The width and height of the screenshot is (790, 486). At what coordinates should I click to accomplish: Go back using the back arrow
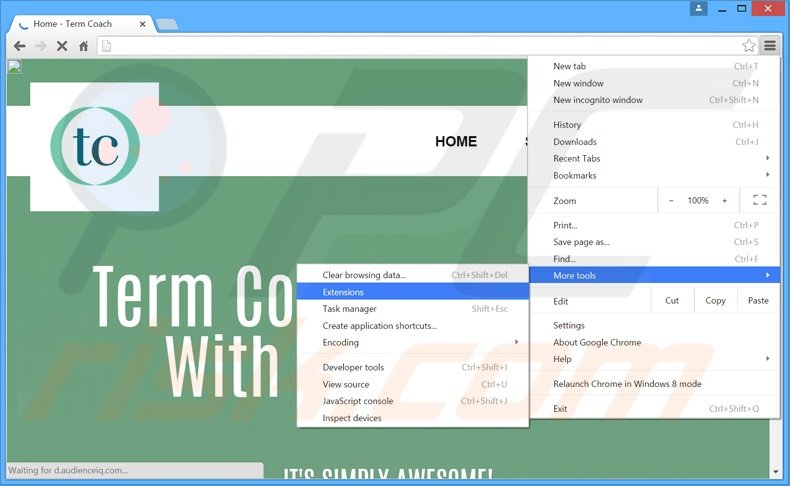[x=20, y=46]
